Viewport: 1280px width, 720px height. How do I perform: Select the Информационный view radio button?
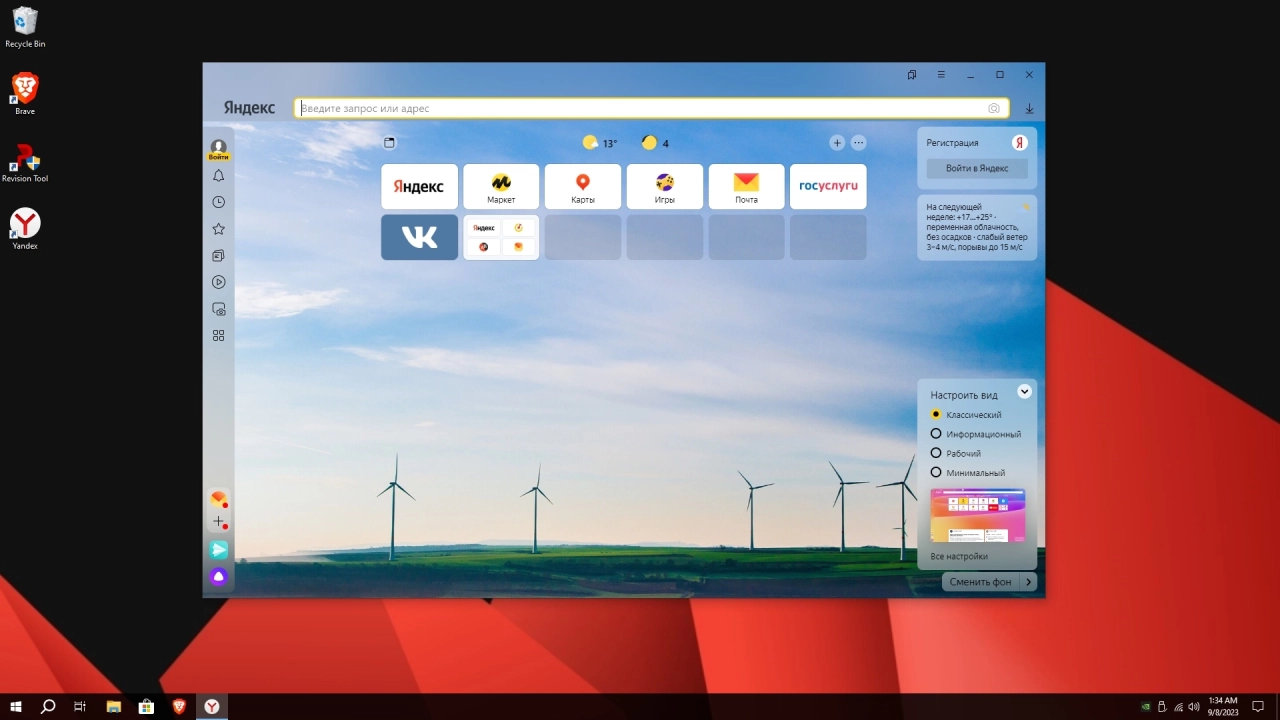click(x=936, y=434)
